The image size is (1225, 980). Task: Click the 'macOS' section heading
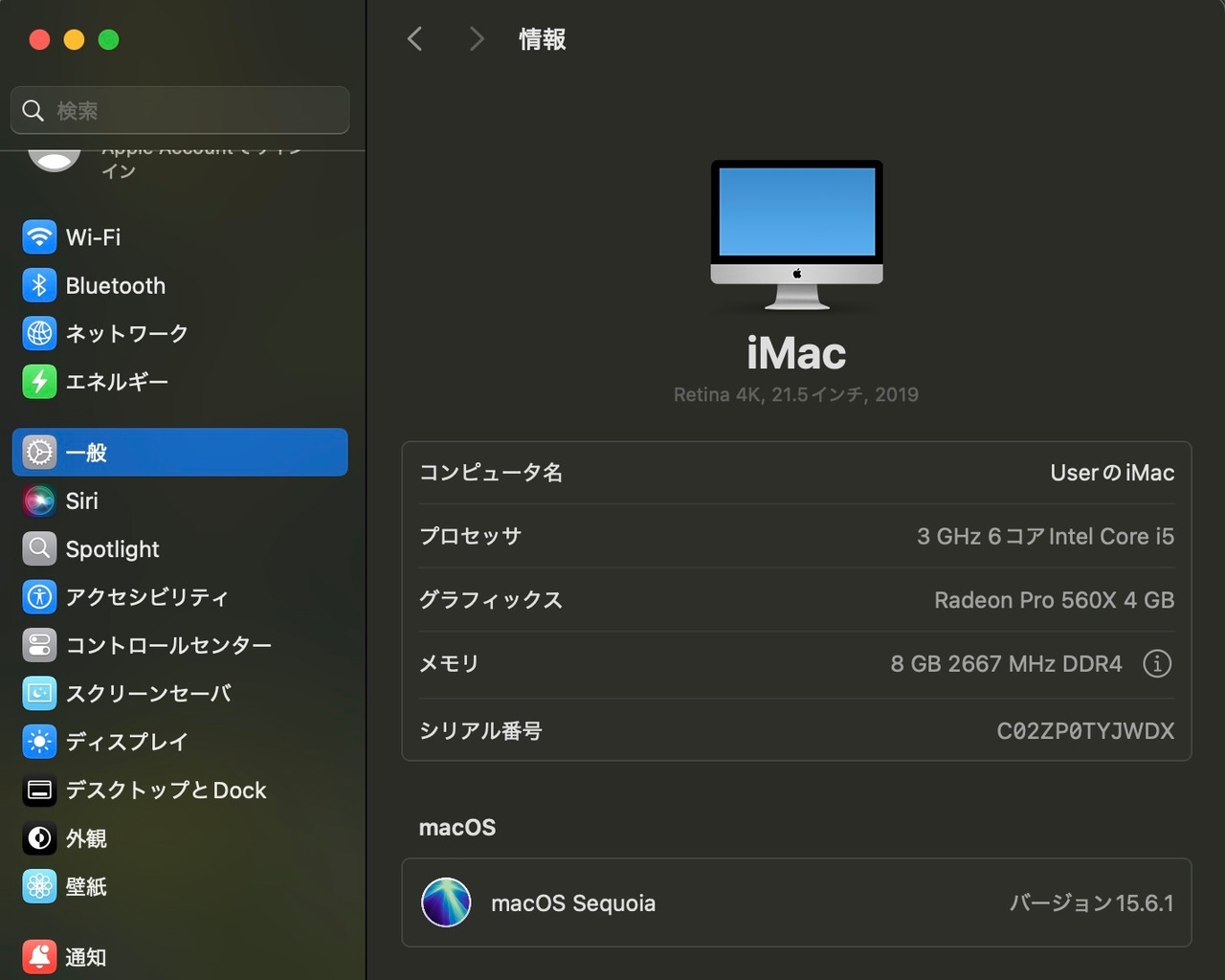click(x=457, y=828)
